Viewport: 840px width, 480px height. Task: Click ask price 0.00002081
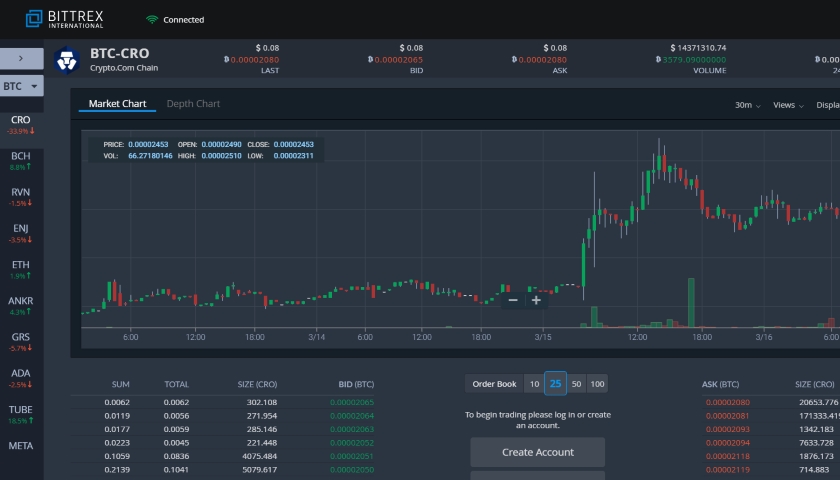pyautogui.click(x=728, y=416)
